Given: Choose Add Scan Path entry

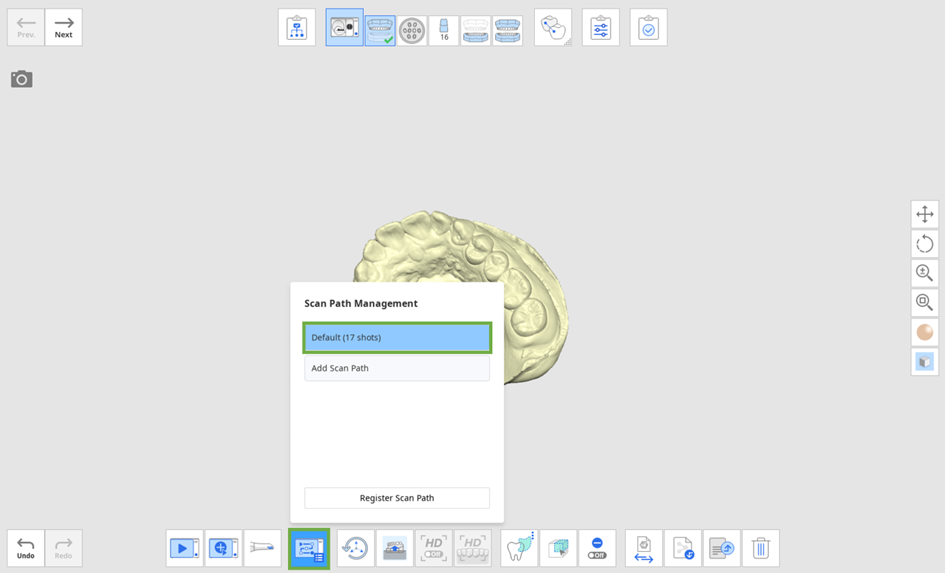Looking at the screenshot, I should pos(397,368).
